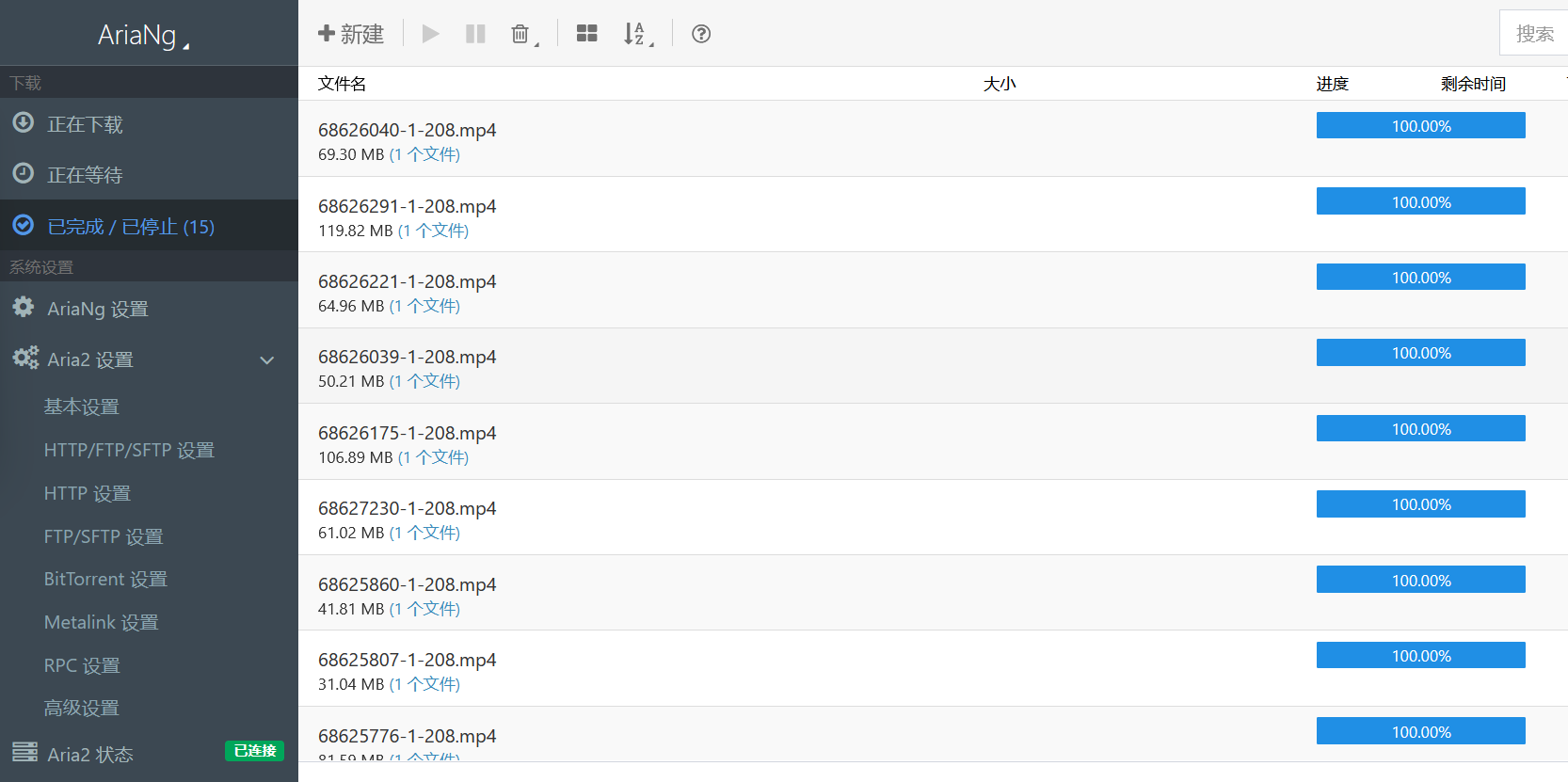The height and width of the screenshot is (782, 1568).
Task: Select task 68625807-1-208.mp4
Action: click(407, 660)
